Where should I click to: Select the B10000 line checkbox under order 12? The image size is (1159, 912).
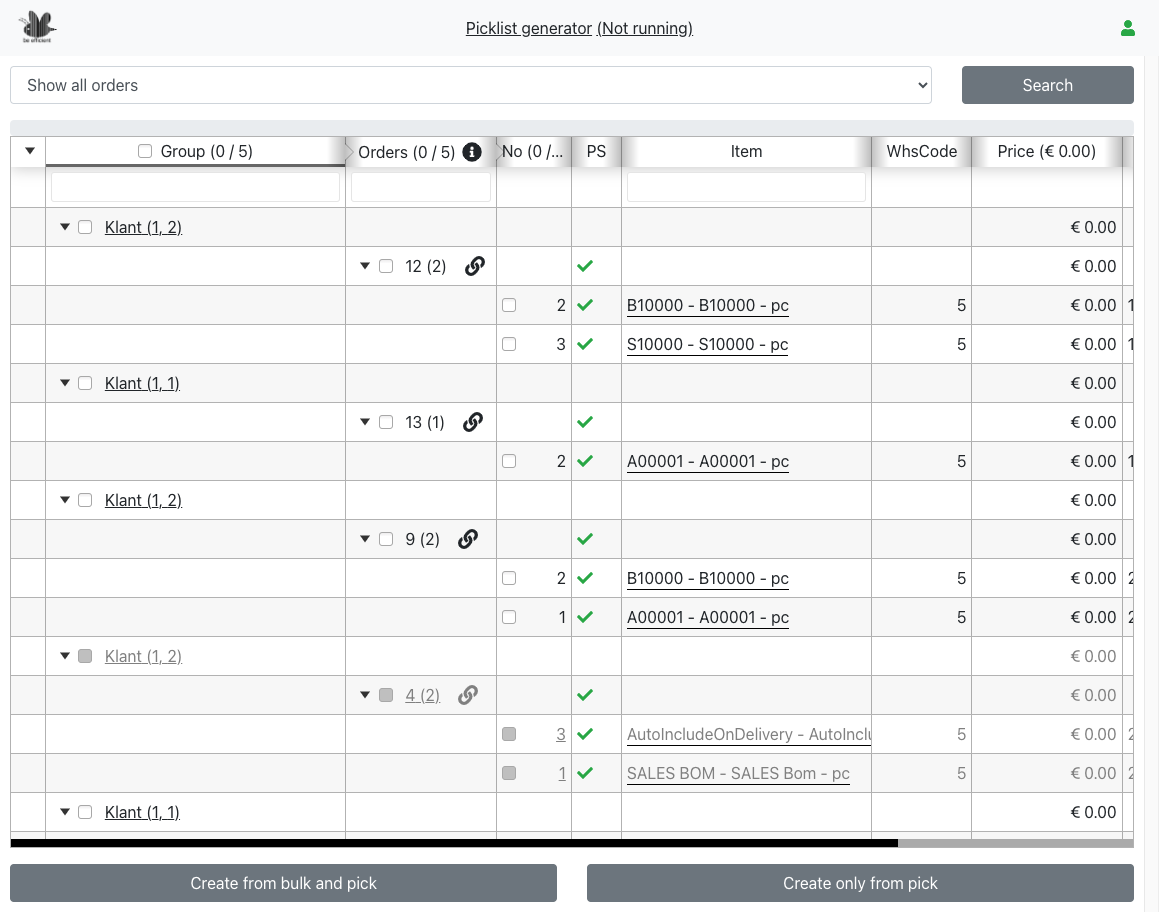click(x=509, y=305)
